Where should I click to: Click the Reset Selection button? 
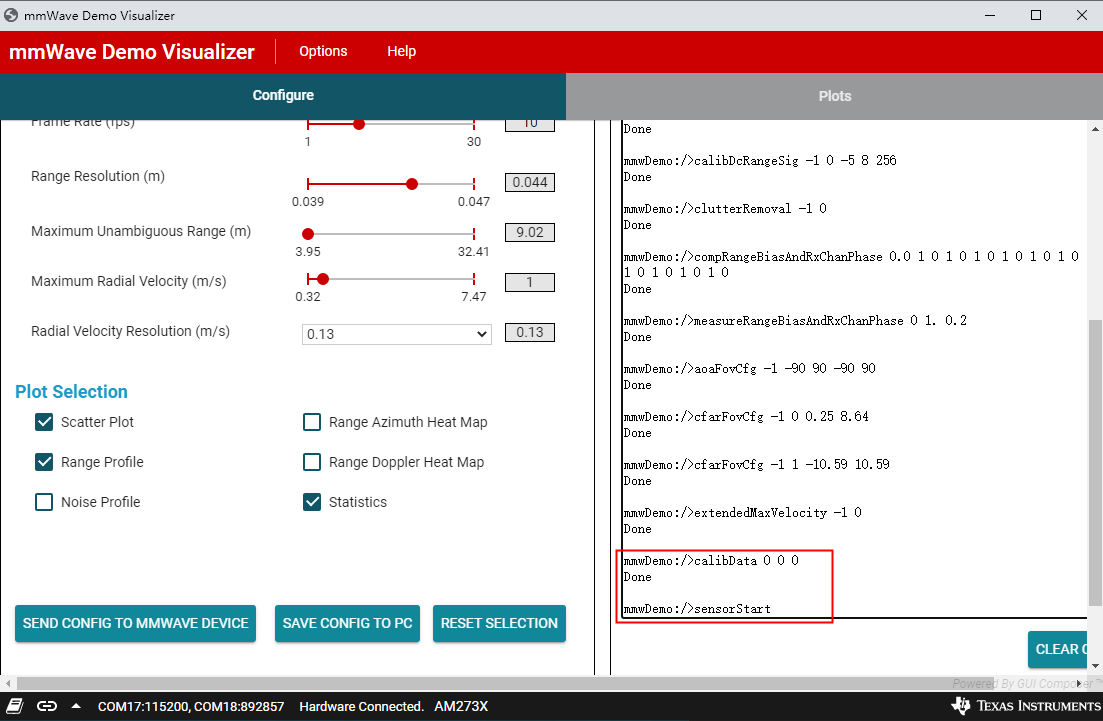(x=499, y=623)
